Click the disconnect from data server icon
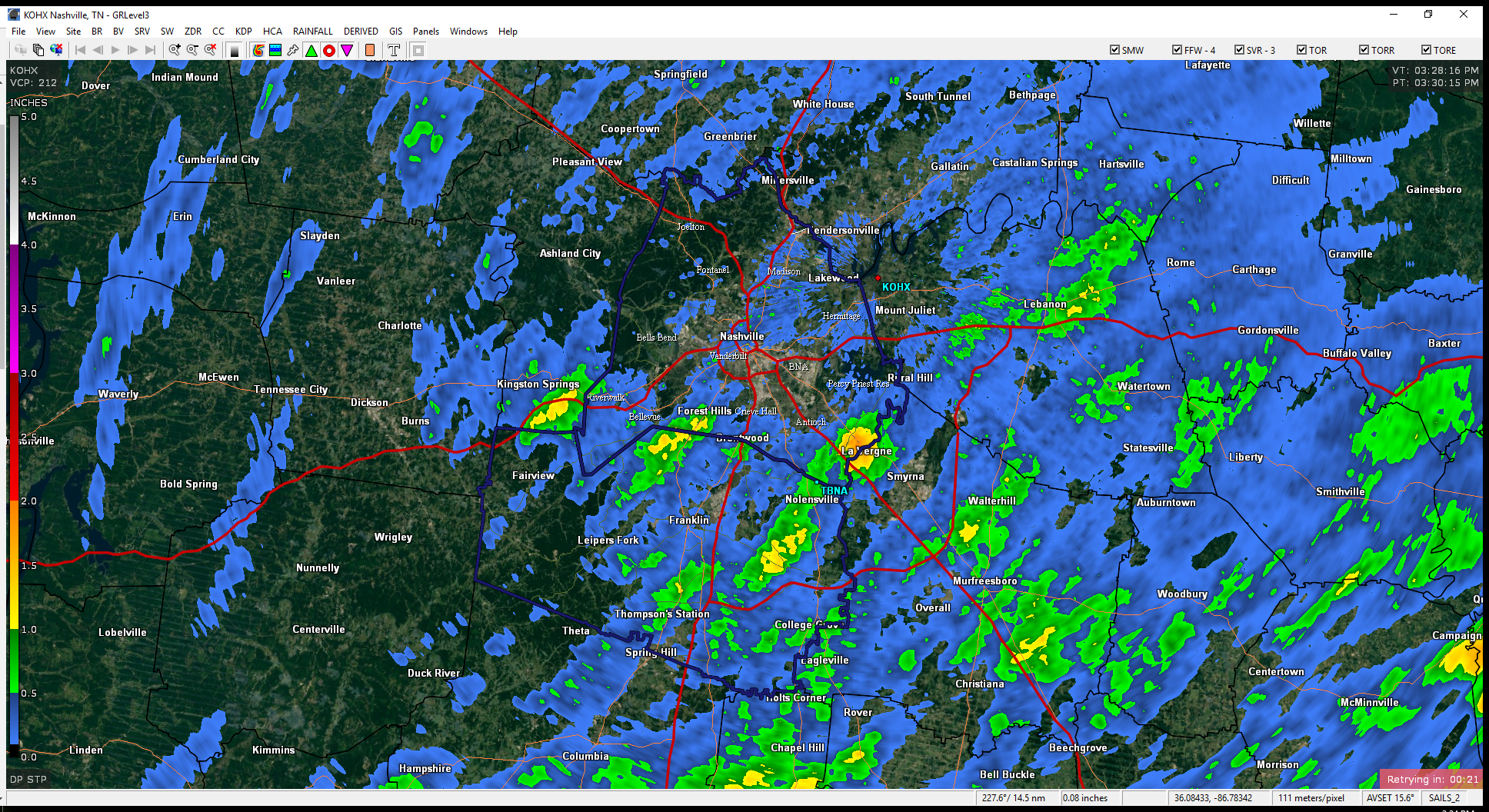 56,50
